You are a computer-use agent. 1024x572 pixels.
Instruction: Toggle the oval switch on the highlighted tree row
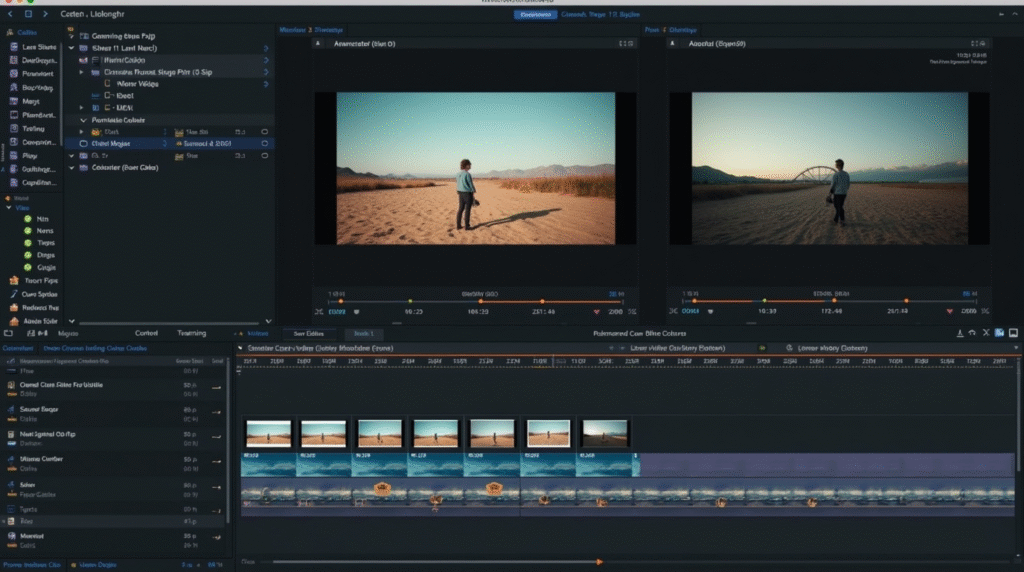[265, 144]
